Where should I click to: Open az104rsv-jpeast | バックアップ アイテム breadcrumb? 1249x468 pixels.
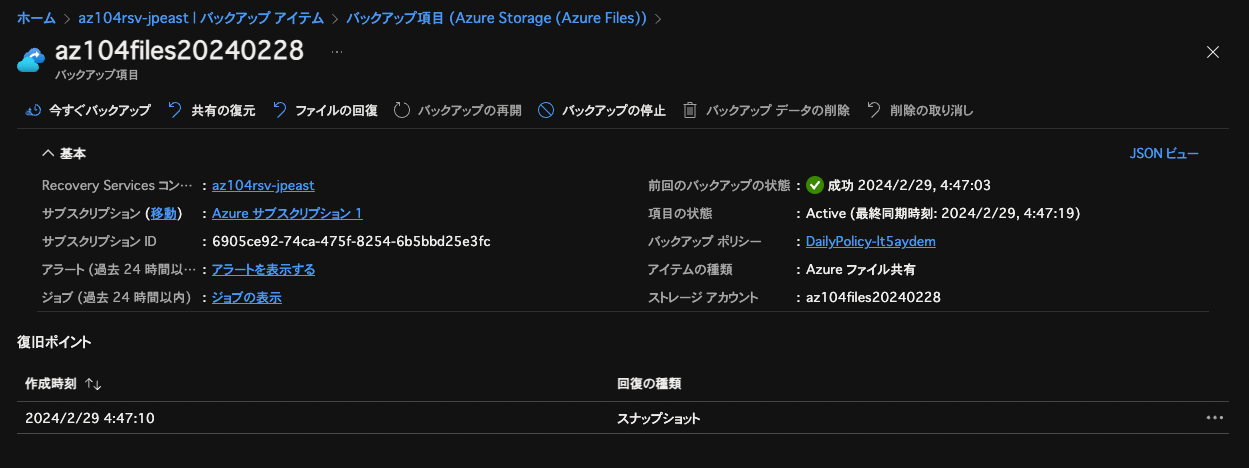pyautogui.click(x=201, y=18)
